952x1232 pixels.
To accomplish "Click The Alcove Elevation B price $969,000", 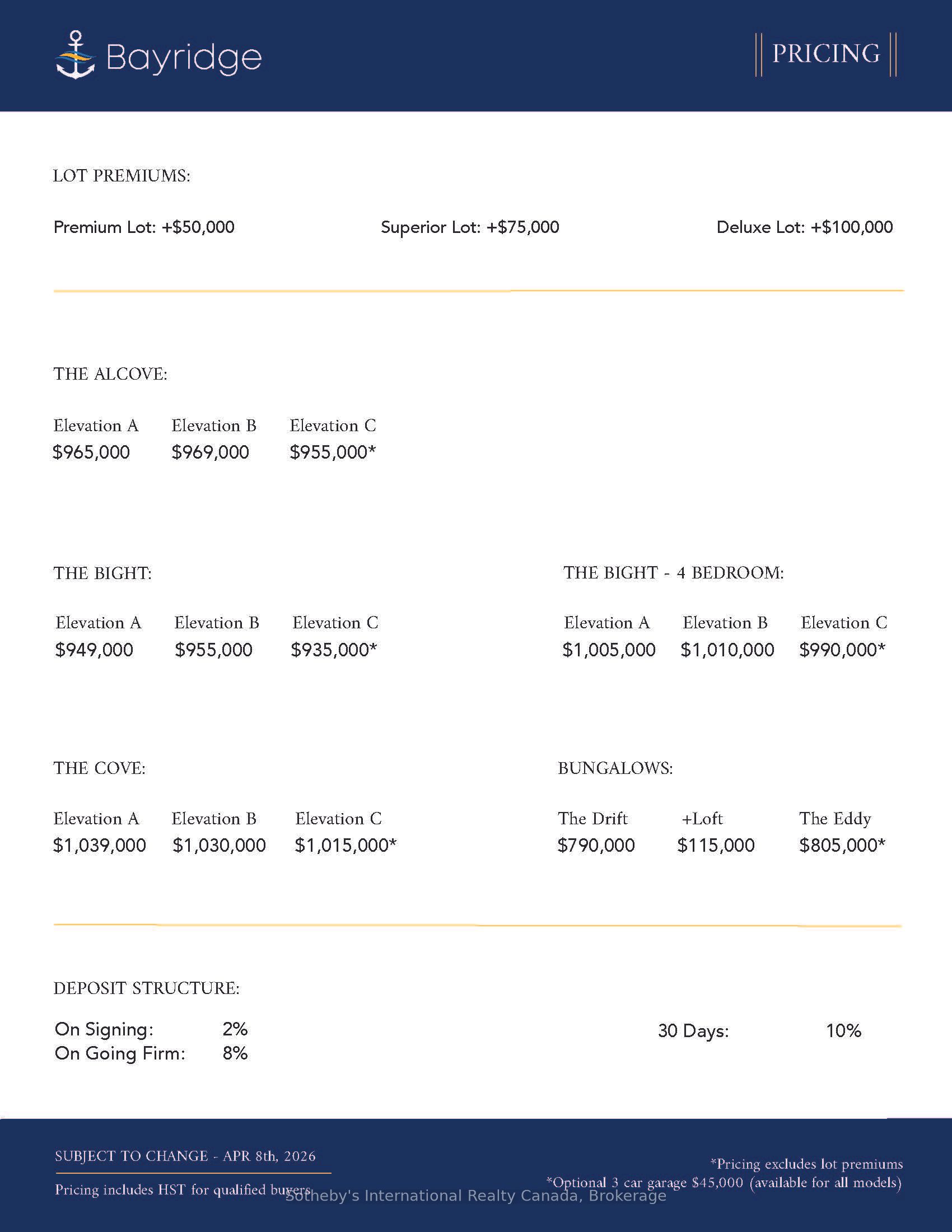I will [x=211, y=452].
